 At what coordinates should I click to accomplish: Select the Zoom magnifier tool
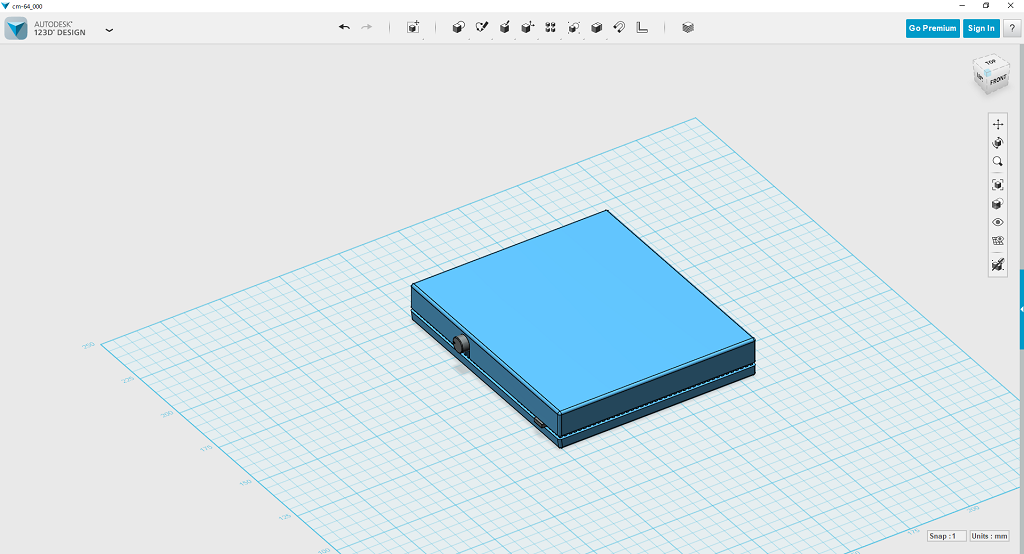pyautogui.click(x=997, y=162)
